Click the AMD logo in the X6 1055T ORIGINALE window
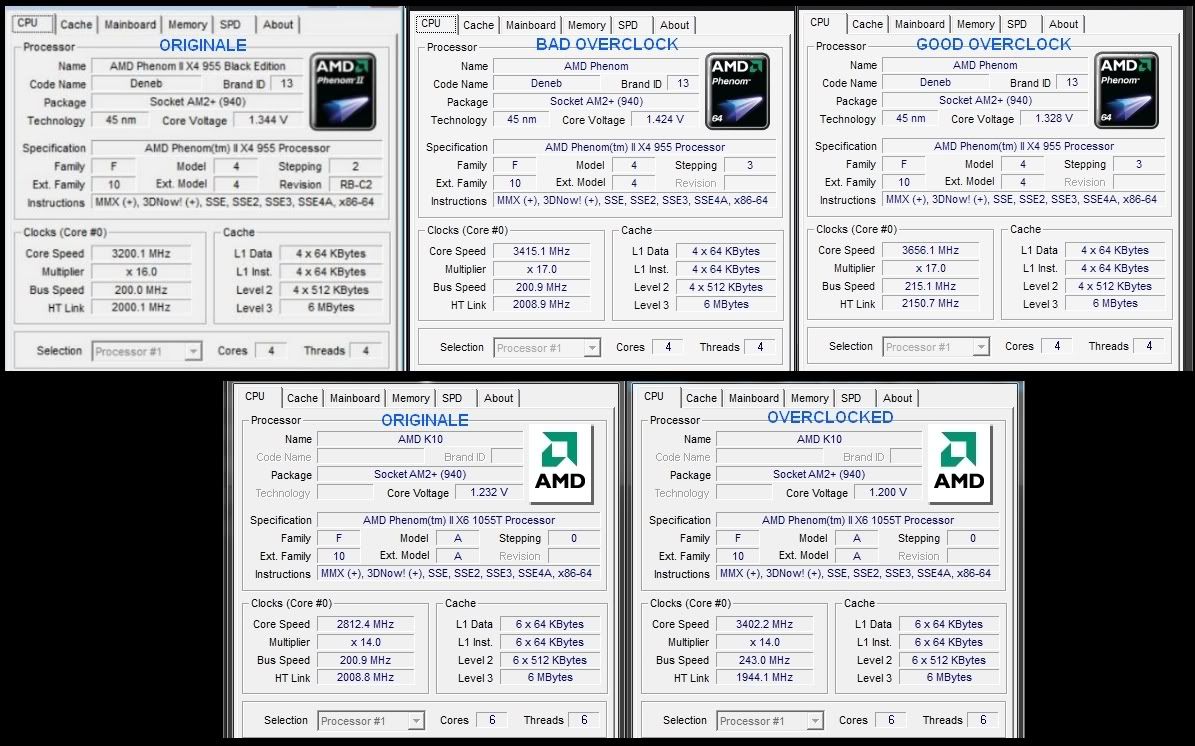Image resolution: width=1195 pixels, height=746 pixels. click(x=560, y=464)
